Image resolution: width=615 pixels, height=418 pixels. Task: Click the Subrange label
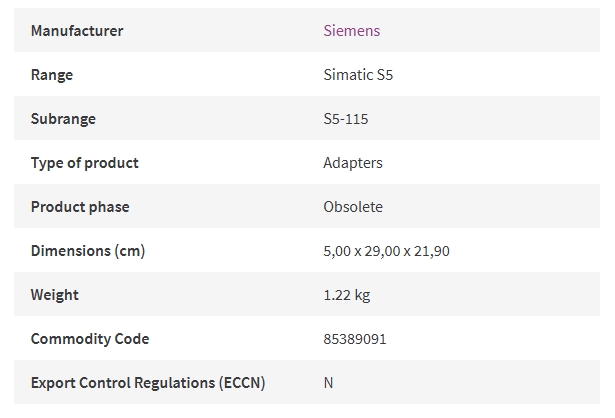(x=63, y=119)
